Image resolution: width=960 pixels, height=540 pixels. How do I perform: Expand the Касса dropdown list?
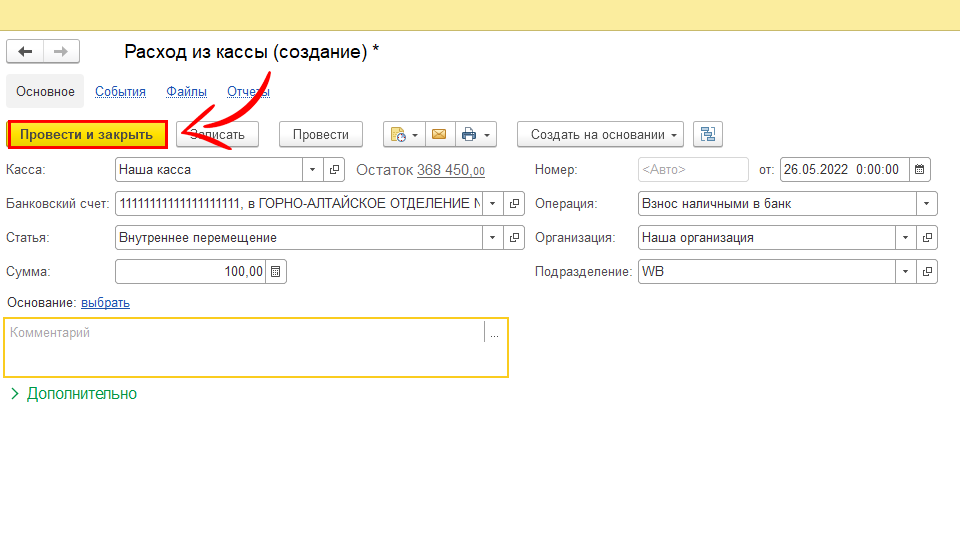[x=312, y=170]
